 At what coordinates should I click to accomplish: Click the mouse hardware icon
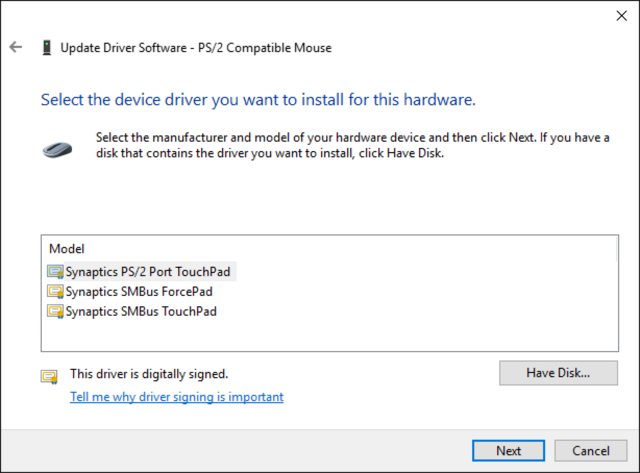coord(58,148)
